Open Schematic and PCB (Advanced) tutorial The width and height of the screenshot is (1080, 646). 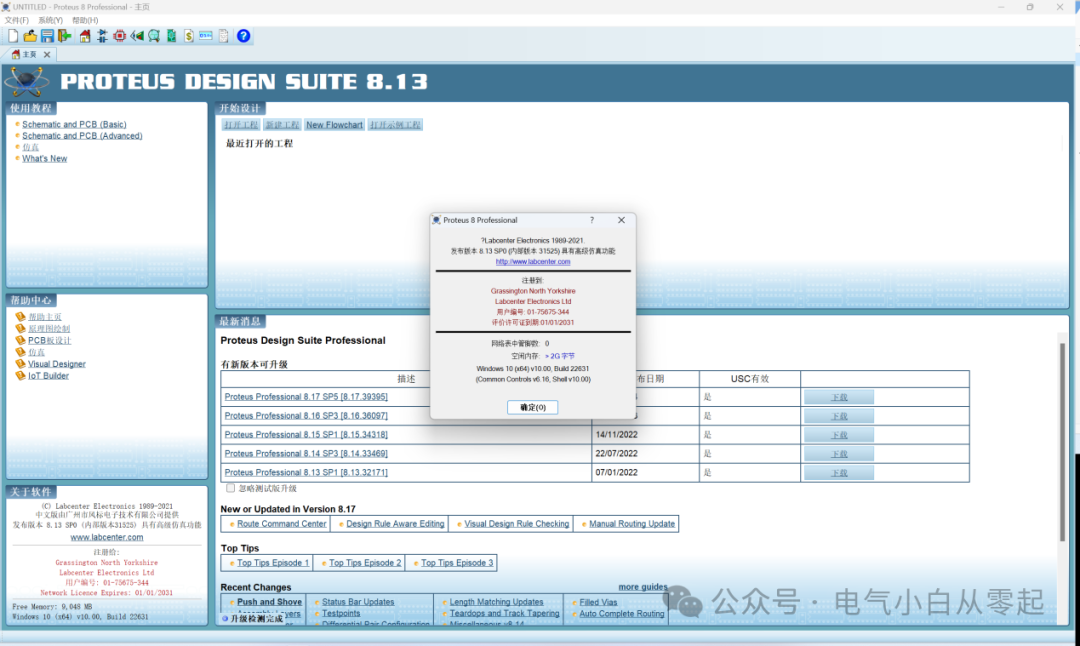click(x=82, y=136)
